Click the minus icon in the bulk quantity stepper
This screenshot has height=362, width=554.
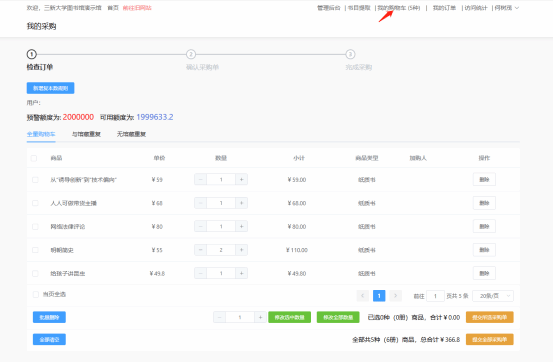pyautogui.click(x=219, y=317)
